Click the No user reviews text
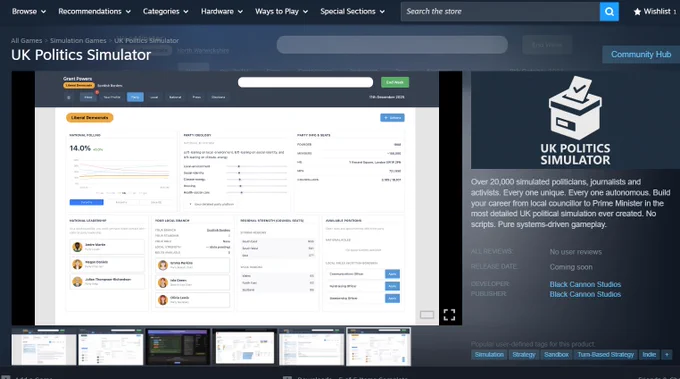680x379 pixels. pyautogui.click(x=575, y=252)
